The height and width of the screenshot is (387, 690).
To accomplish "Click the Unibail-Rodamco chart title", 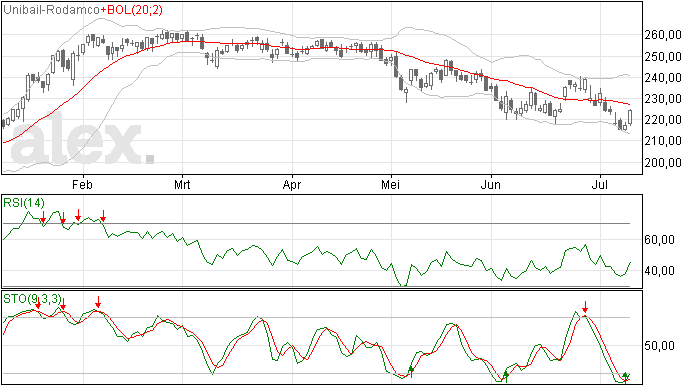I will 52,10.
